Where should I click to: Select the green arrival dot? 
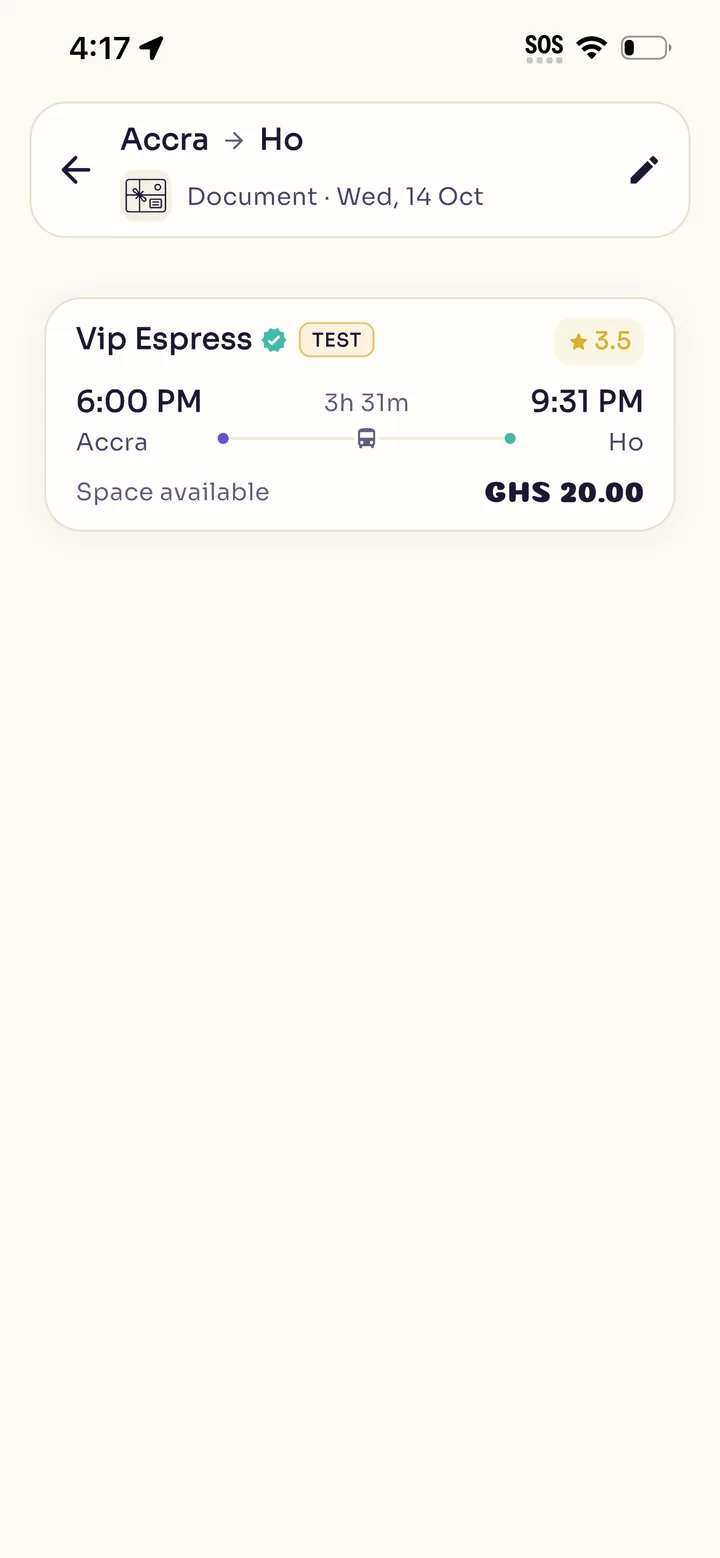(510, 438)
